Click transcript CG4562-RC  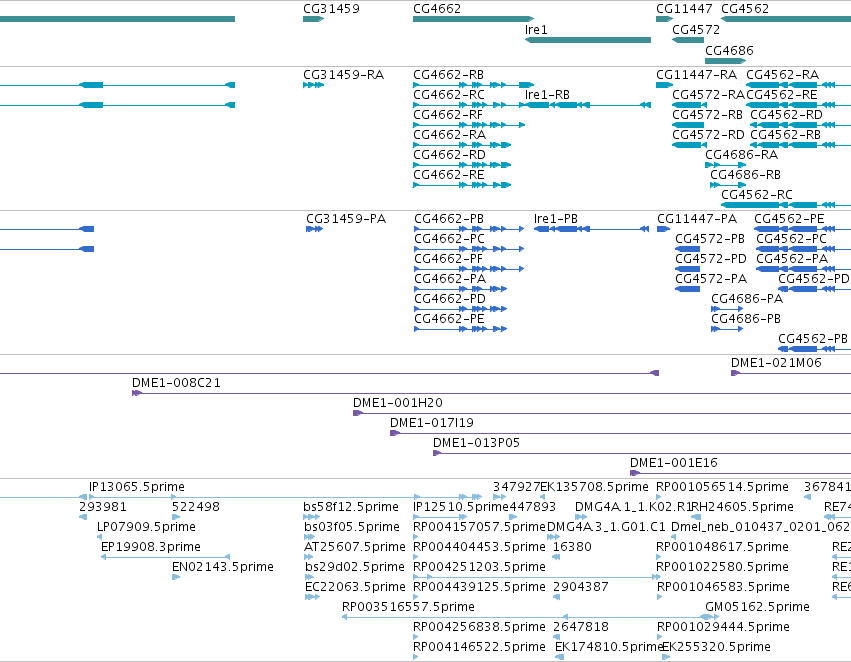tap(786, 205)
